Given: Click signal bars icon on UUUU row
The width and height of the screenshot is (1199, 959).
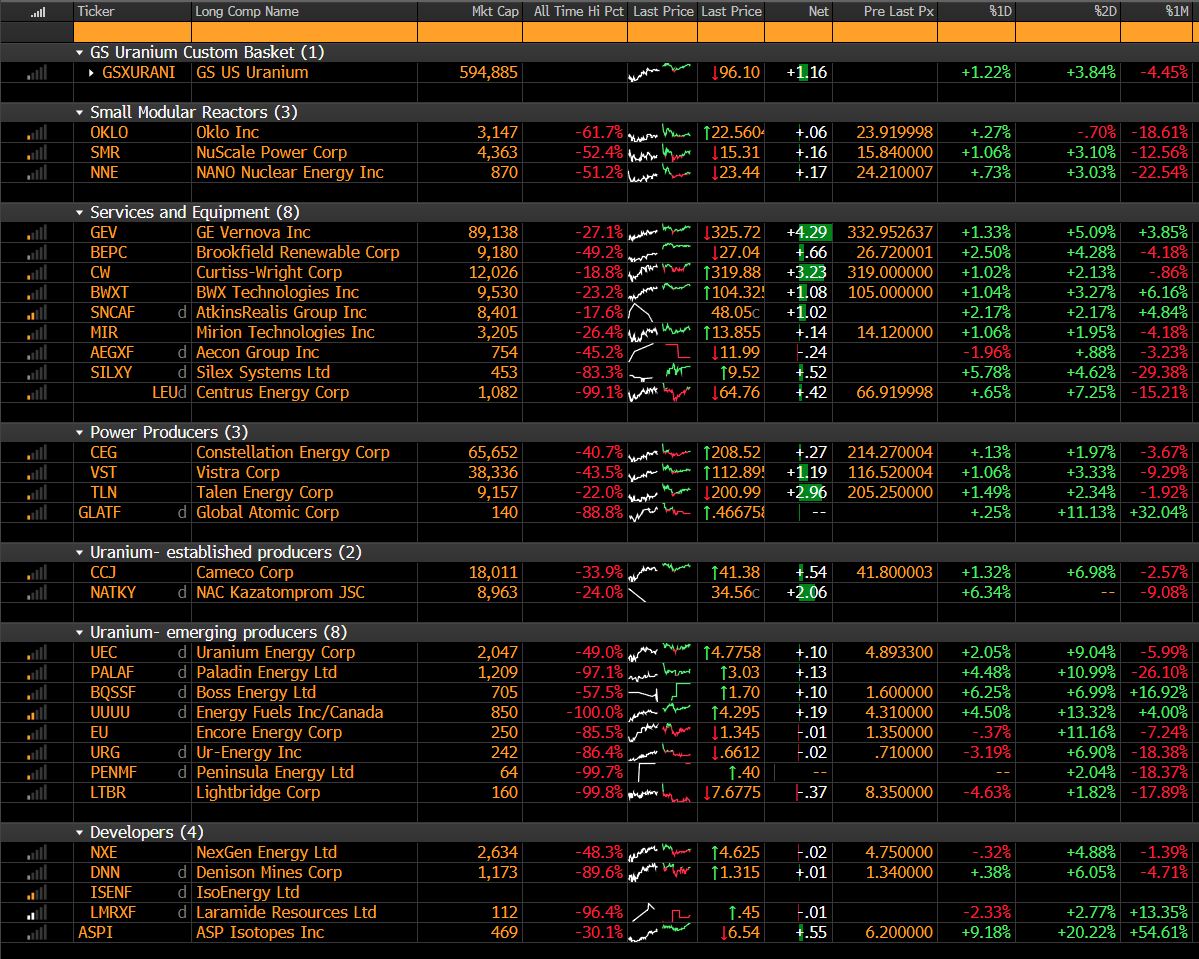Looking at the screenshot, I should click(x=36, y=713).
